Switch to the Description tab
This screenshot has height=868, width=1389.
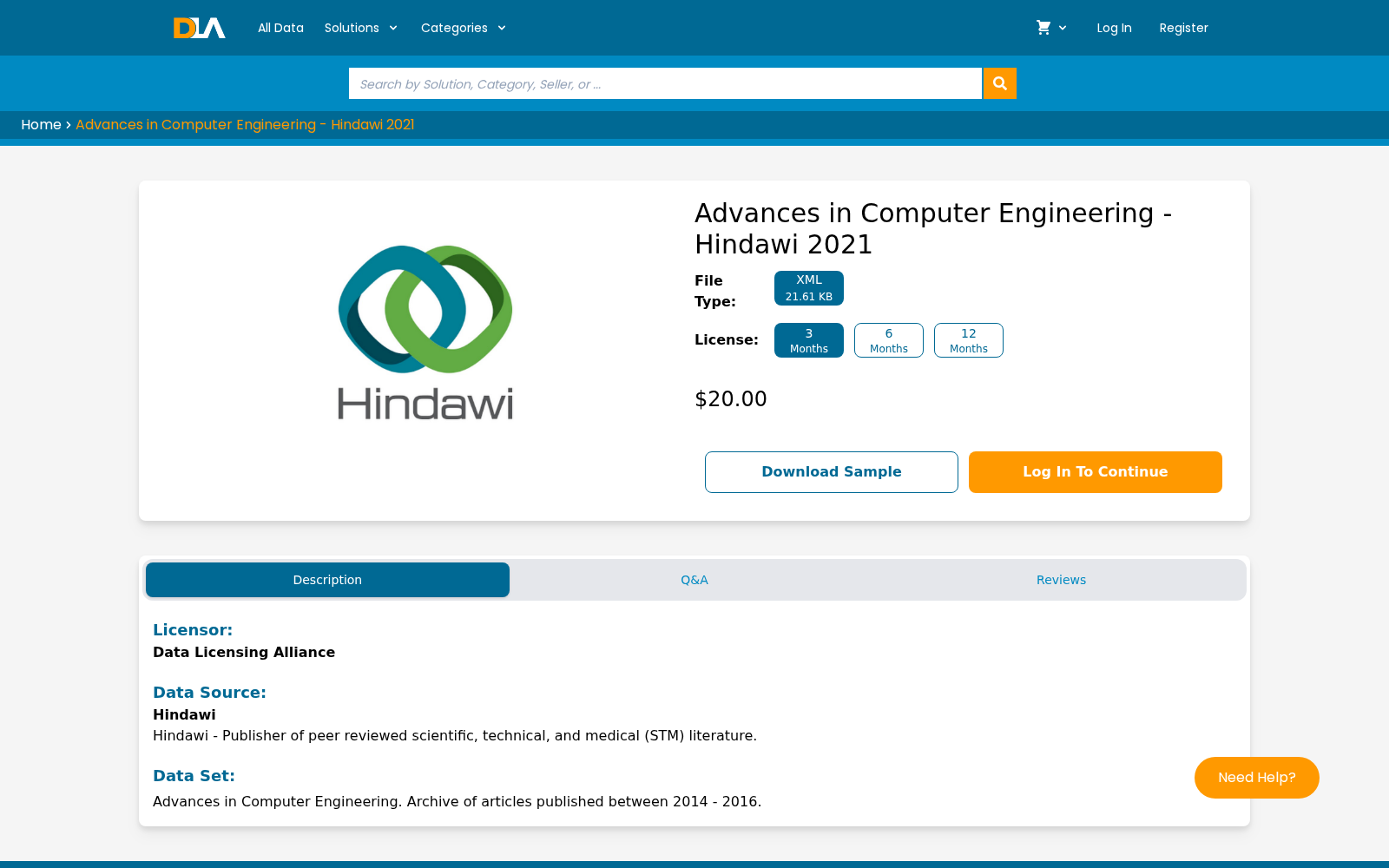coord(327,580)
